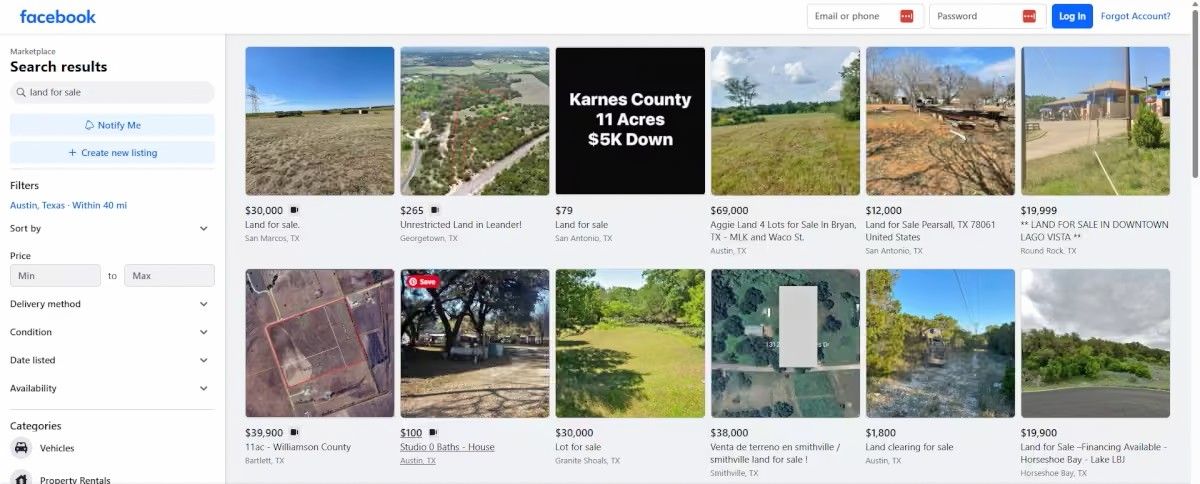
Task: Expand the Sort by filter
Action: pyautogui.click(x=203, y=228)
